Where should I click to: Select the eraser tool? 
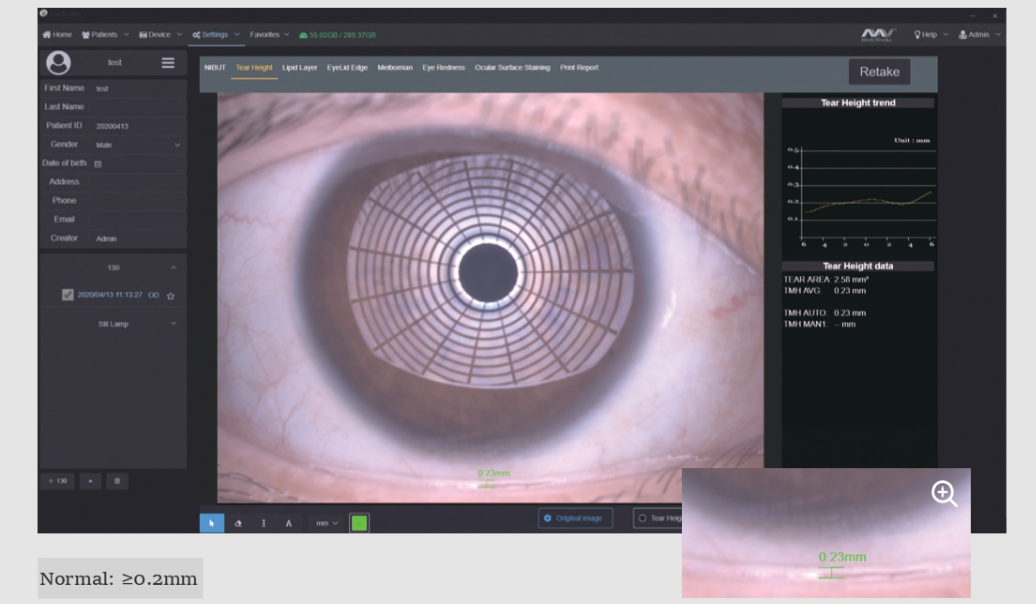[238, 522]
